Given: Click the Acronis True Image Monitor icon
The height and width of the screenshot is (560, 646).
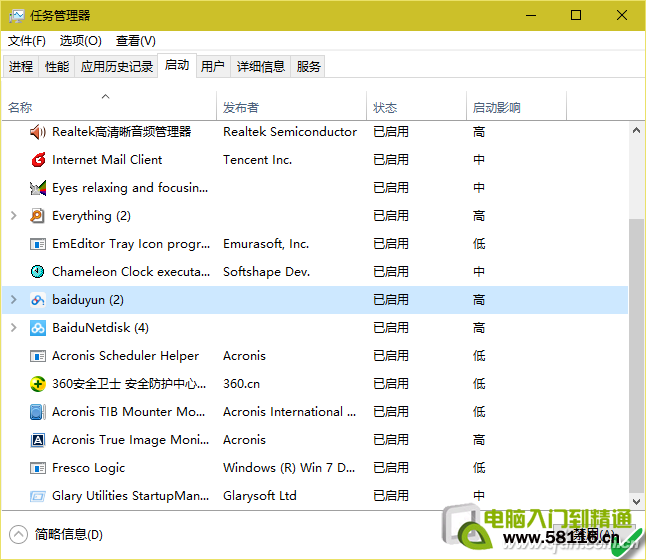Looking at the screenshot, I should coord(37,440).
